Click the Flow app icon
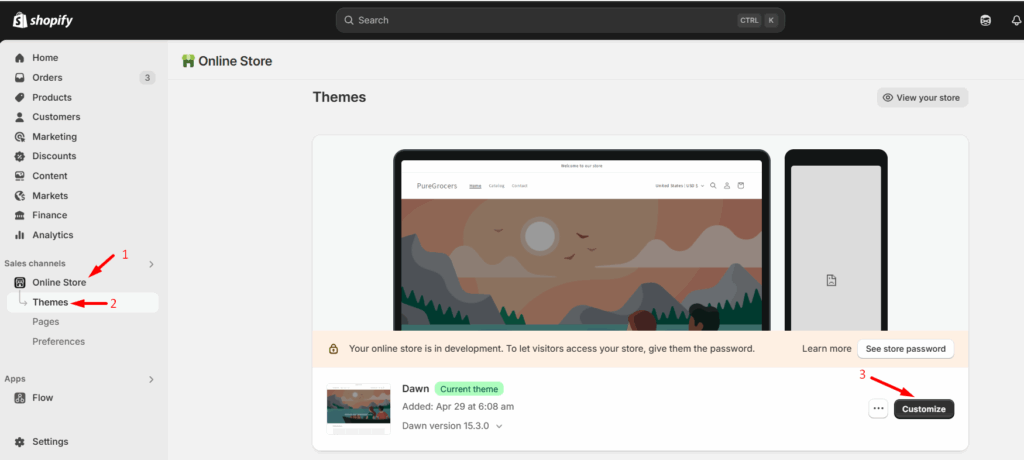1024x460 pixels. pyautogui.click(x=19, y=398)
